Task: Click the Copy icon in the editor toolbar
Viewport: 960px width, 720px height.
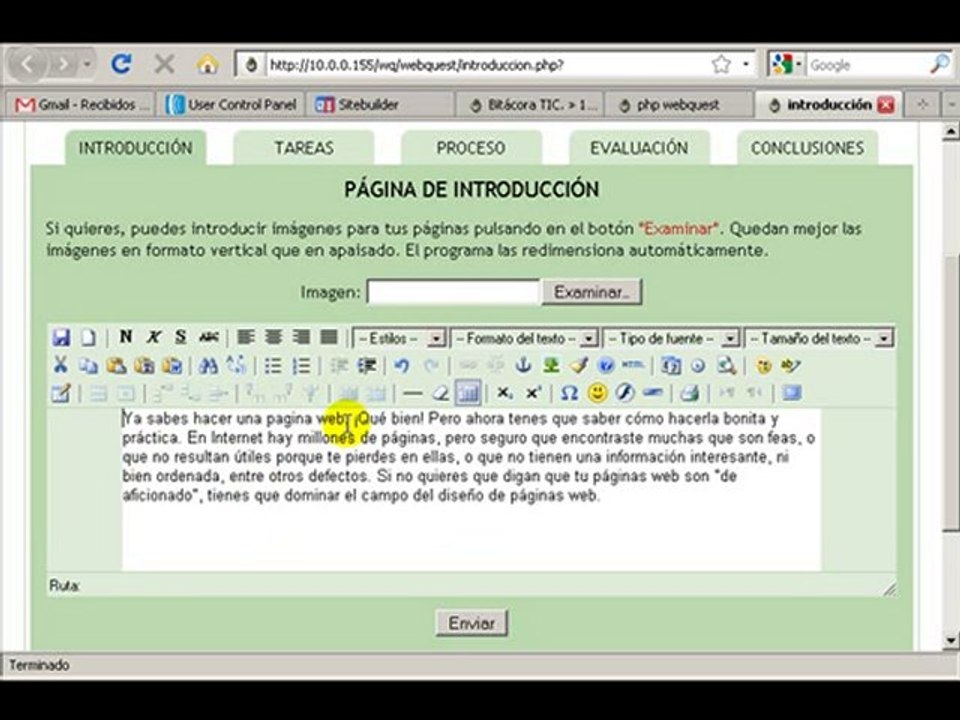Action: 88,366
